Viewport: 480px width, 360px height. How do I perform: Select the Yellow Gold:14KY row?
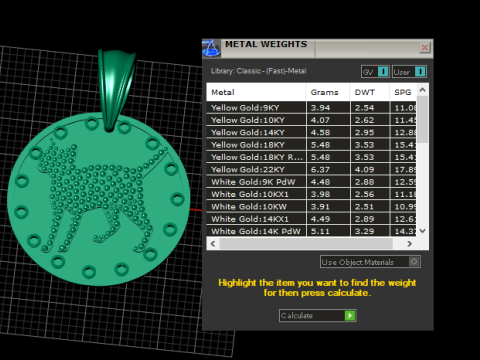(x=311, y=132)
